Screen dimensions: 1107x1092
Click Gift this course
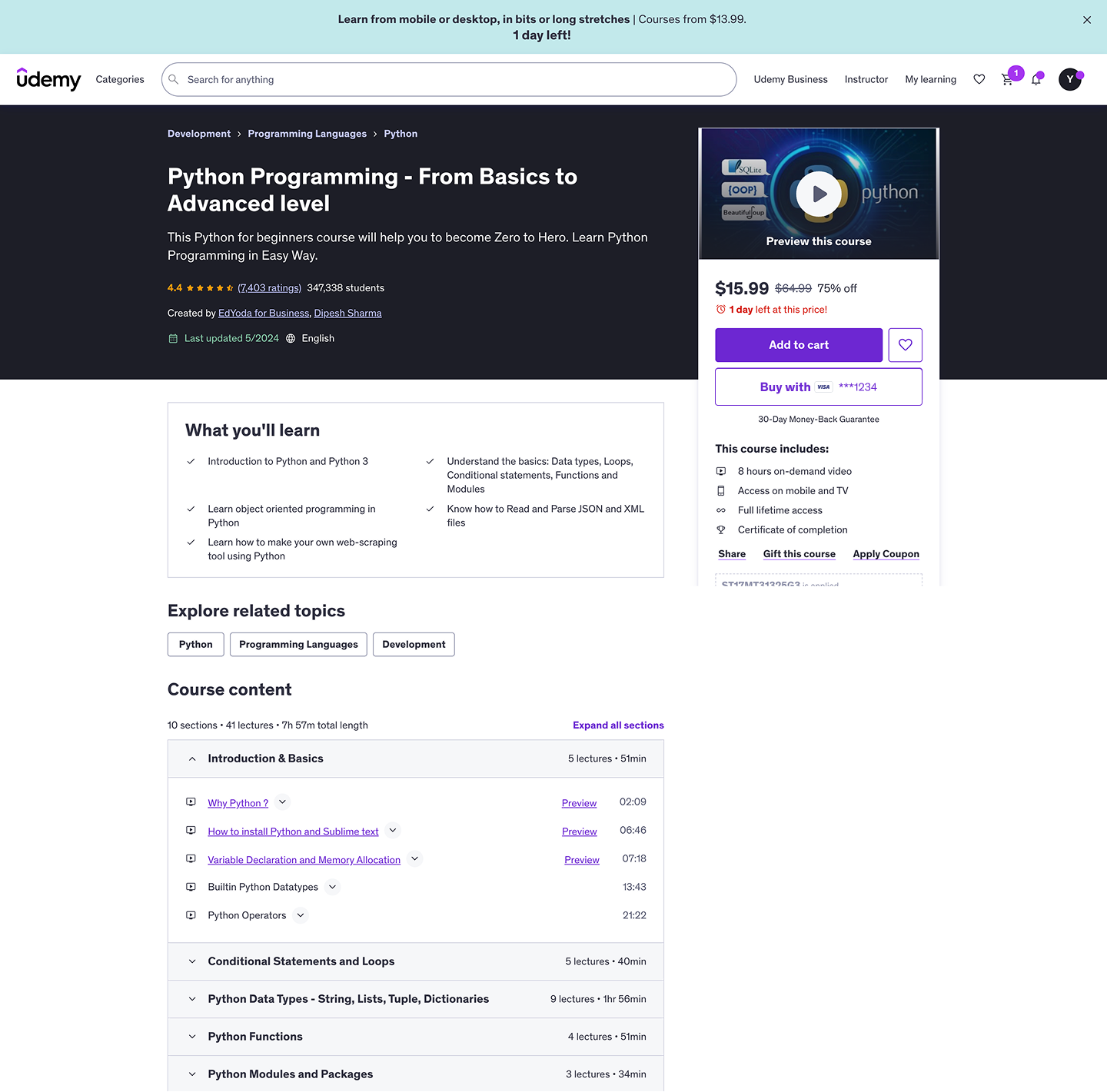(x=799, y=554)
